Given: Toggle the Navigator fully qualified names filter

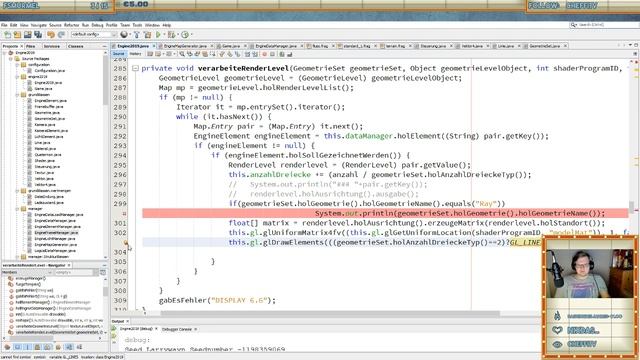Looking at the screenshot, I should [58, 347].
